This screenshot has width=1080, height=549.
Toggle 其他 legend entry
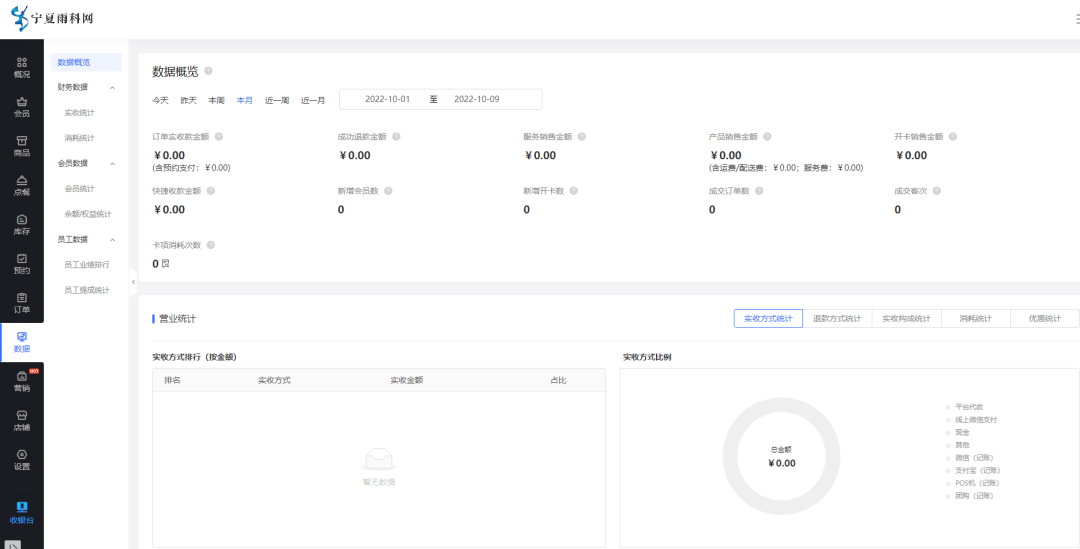click(958, 445)
